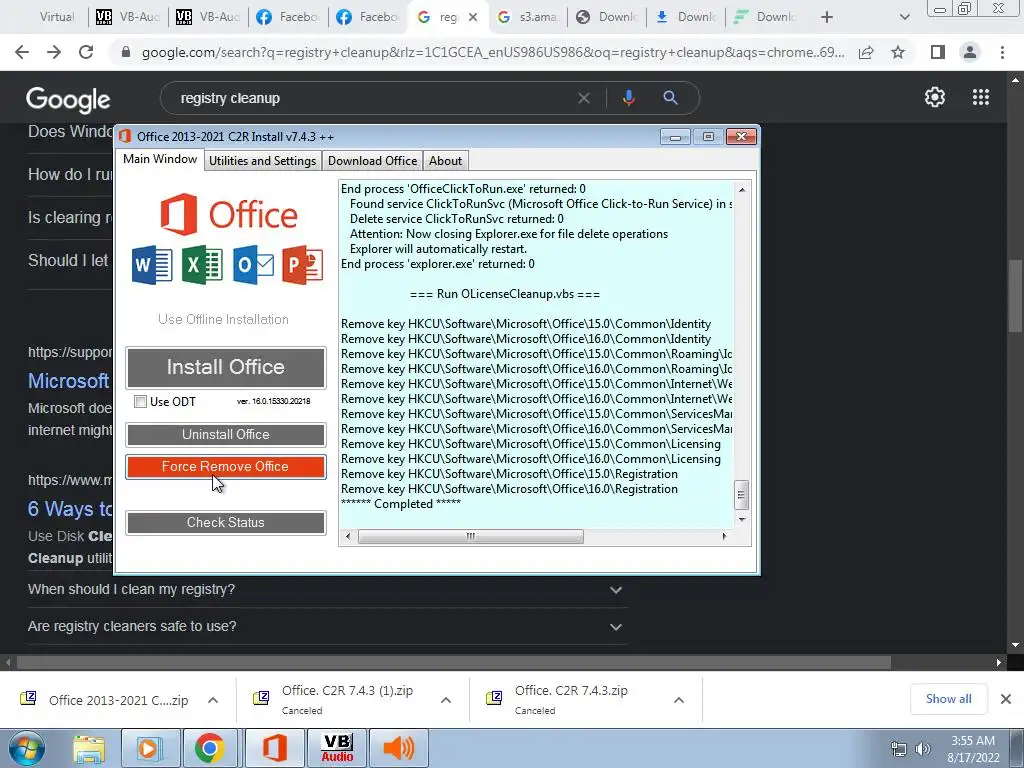Open a new Chrome tab
The height and width of the screenshot is (768, 1024).
pos(827,17)
